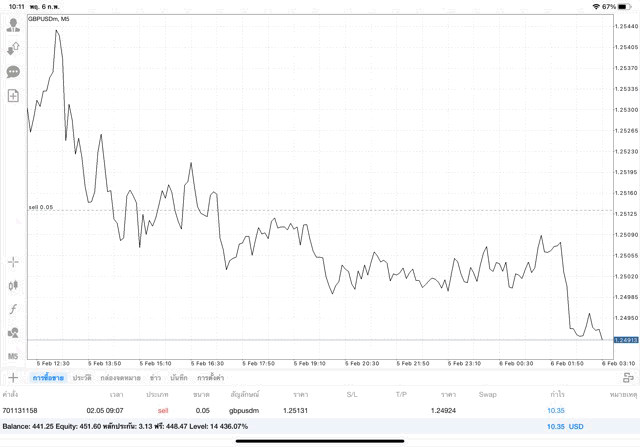Open the objects shapes icon

point(13,333)
